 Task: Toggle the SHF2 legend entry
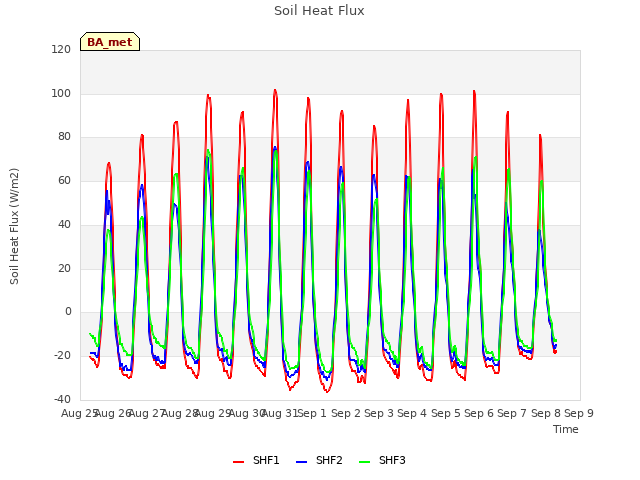pyautogui.click(x=319, y=460)
